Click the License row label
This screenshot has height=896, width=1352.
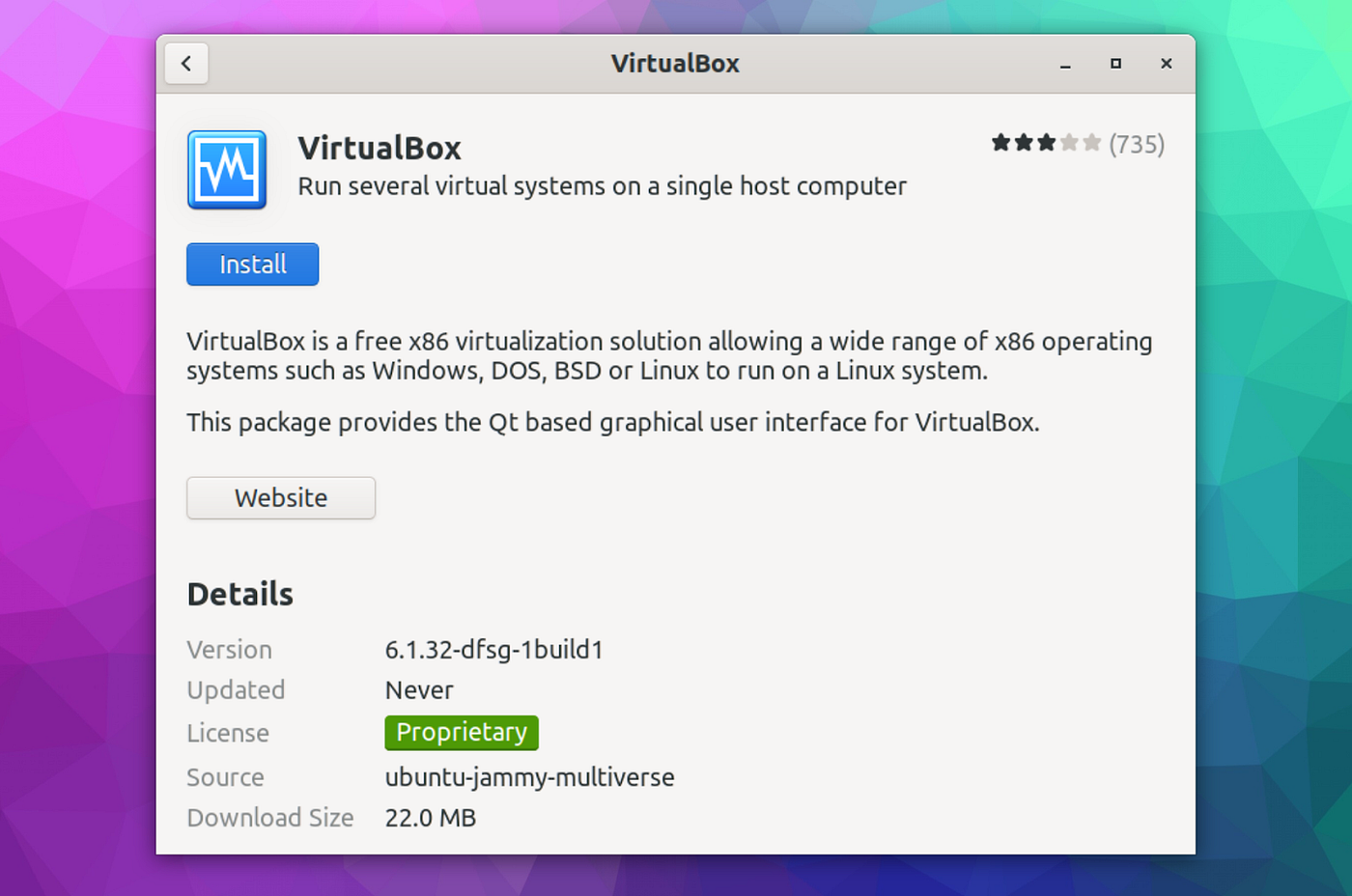227,732
